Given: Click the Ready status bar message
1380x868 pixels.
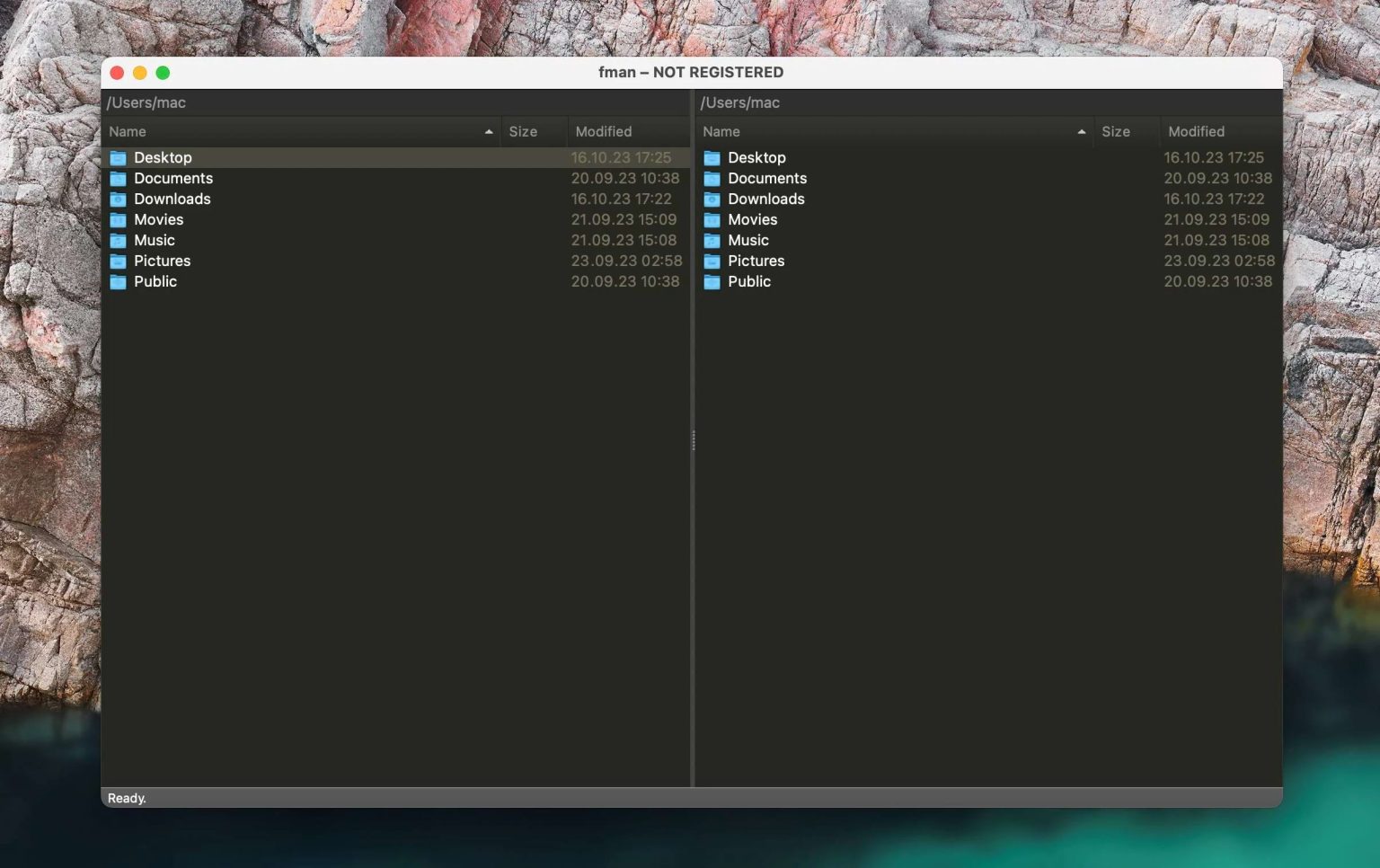Looking at the screenshot, I should tap(127, 798).
